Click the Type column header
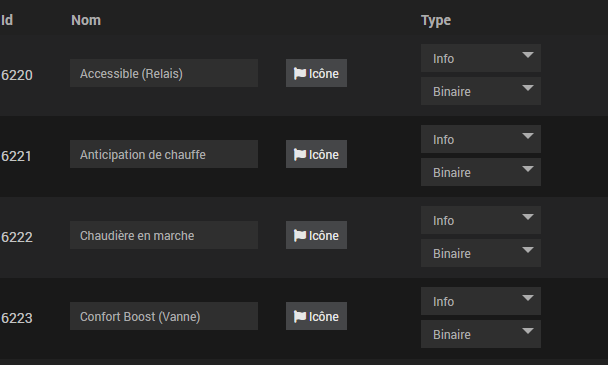The width and height of the screenshot is (608, 365). [436, 20]
